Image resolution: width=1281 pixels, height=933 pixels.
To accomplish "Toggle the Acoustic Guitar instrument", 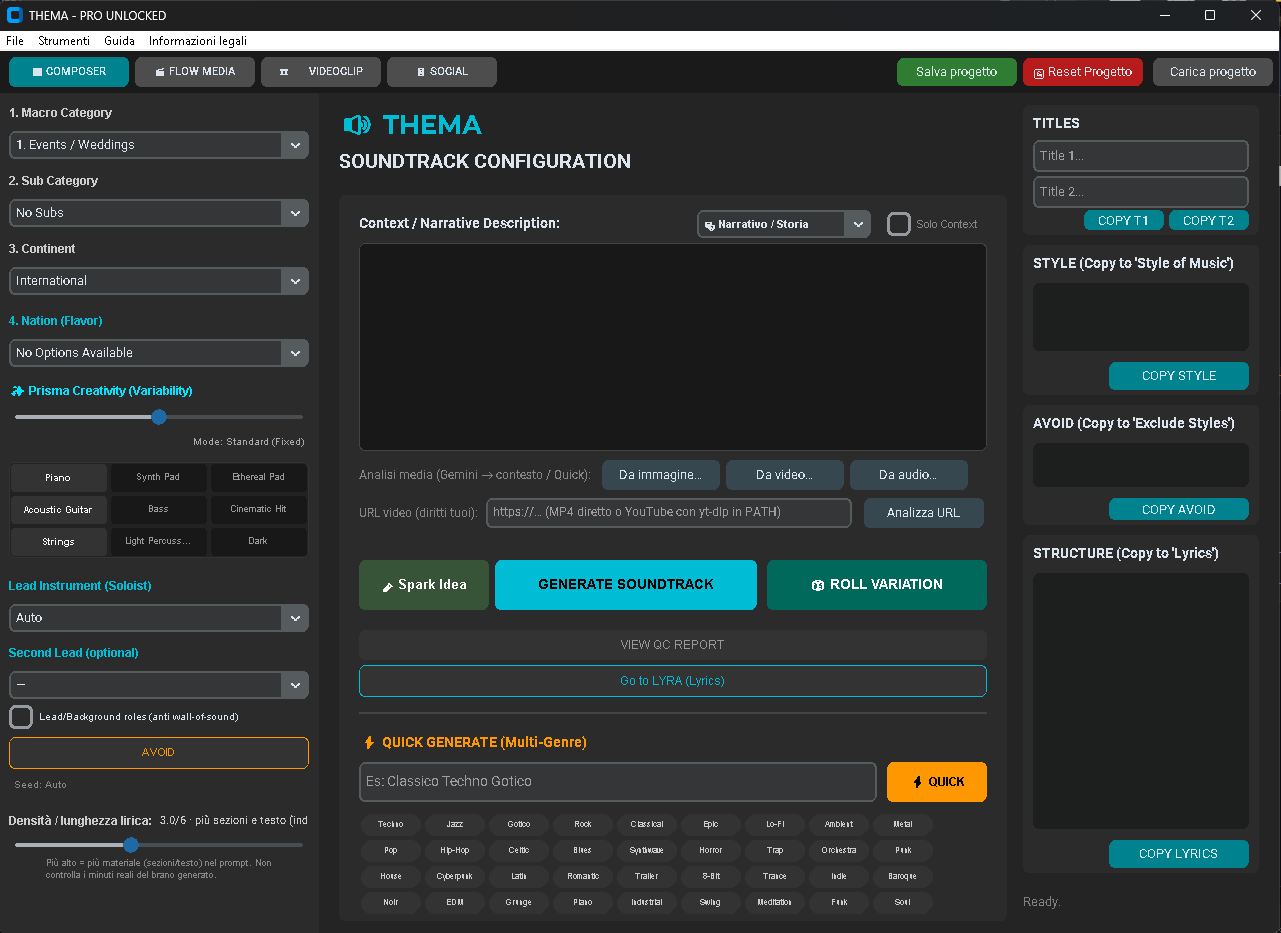I will pos(58,510).
